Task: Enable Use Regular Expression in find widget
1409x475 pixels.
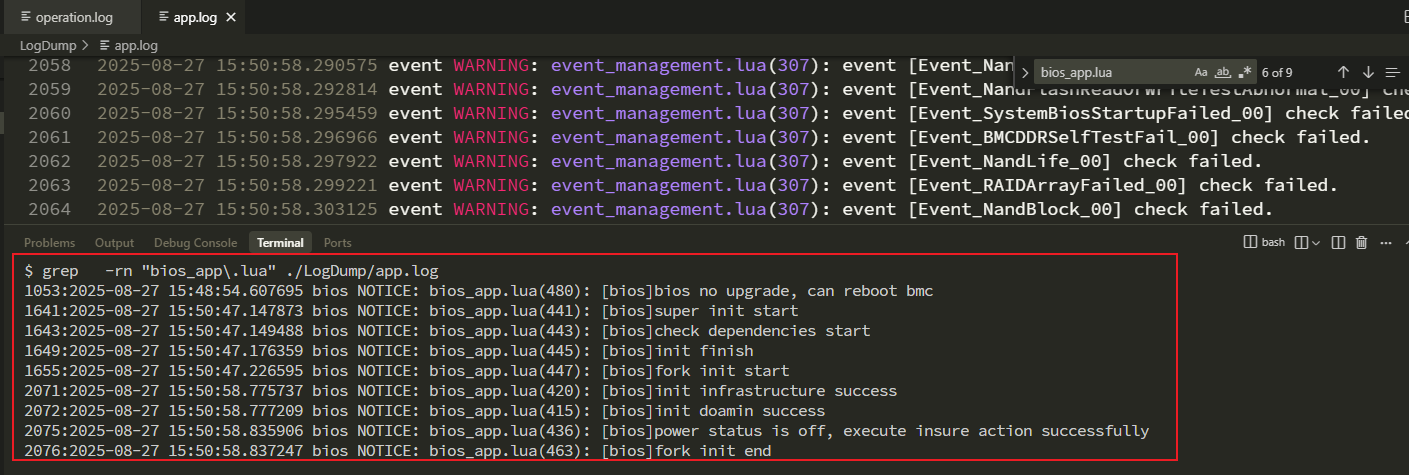Action: (1245, 72)
